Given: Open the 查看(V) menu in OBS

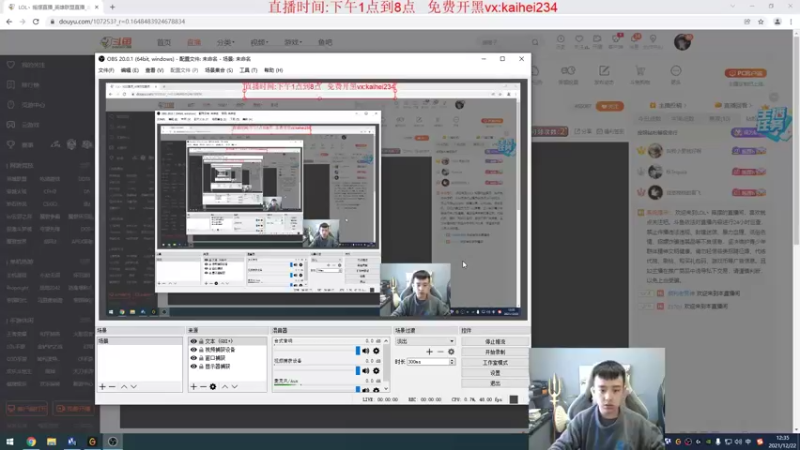Looking at the screenshot, I should (155, 70).
